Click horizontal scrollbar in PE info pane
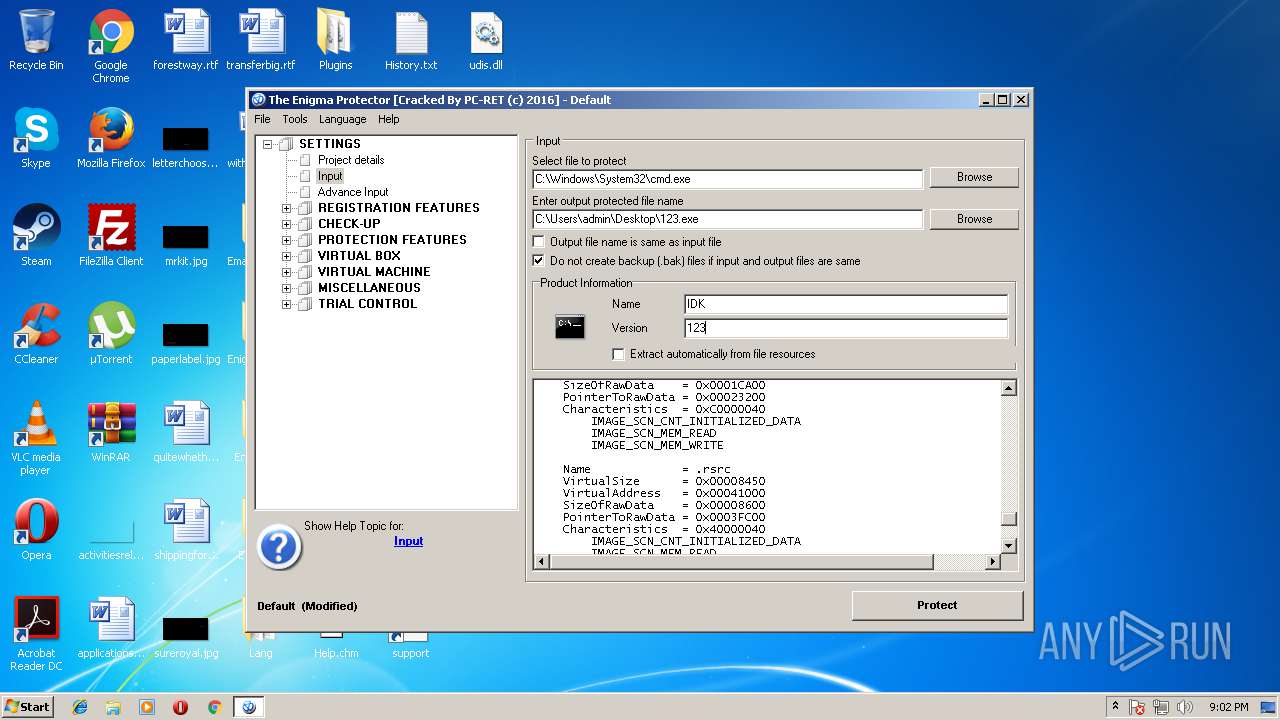The image size is (1280, 720). tap(768, 562)
